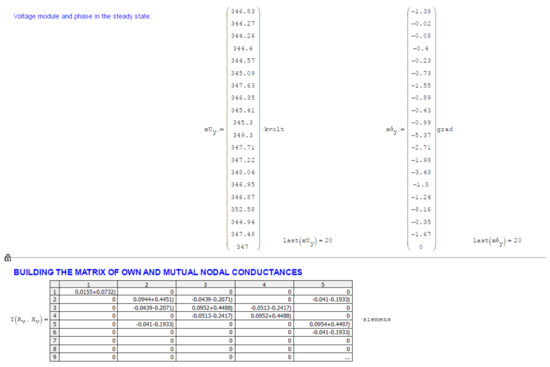This screenshot has width=550, height=367.
Task: Click cell -0.041-0.1933j in row 6
Action: coord(323,332)
